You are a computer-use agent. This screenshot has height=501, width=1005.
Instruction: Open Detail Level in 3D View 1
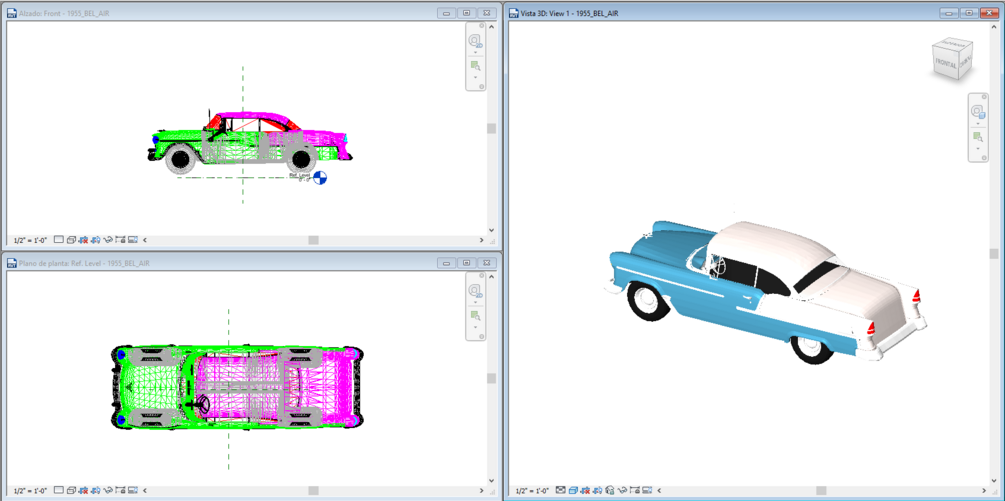point(561,490)
